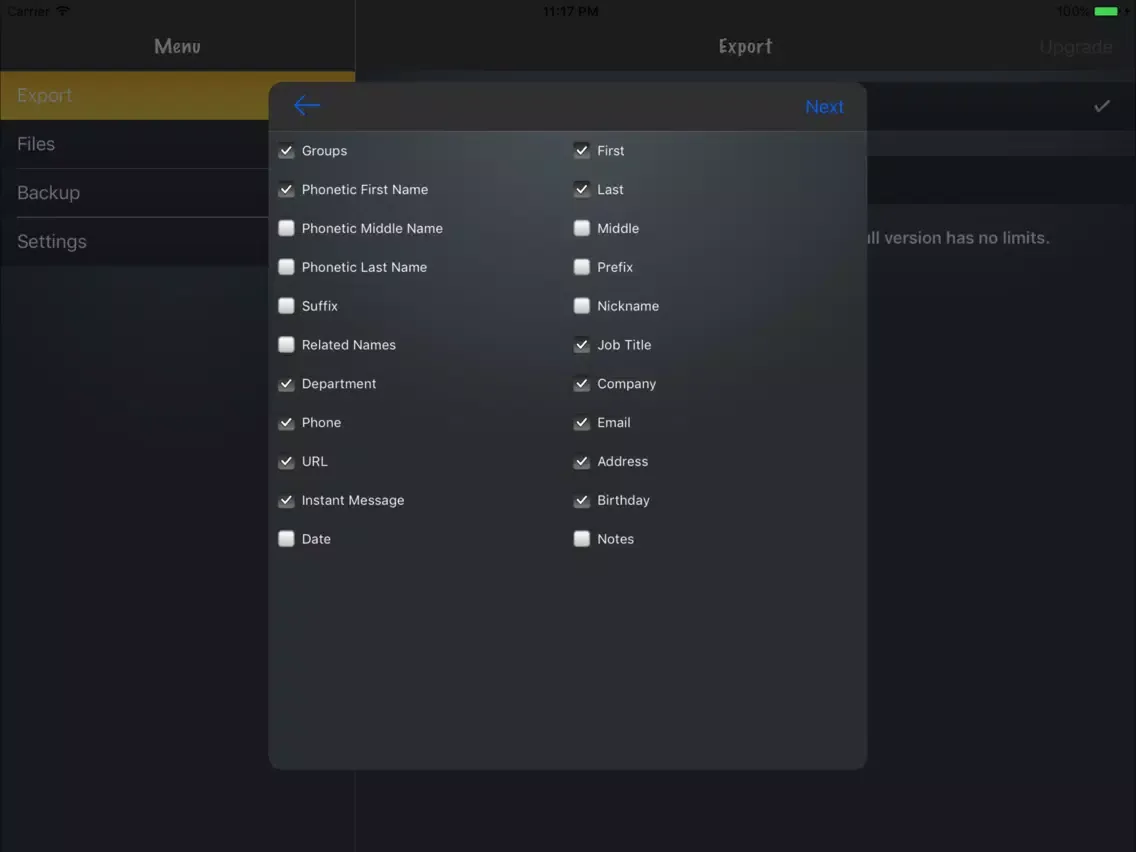Uncheck the Company checkbox
Image resolution: width=1136 pixels, height=852 pixels.
point(582,384)
